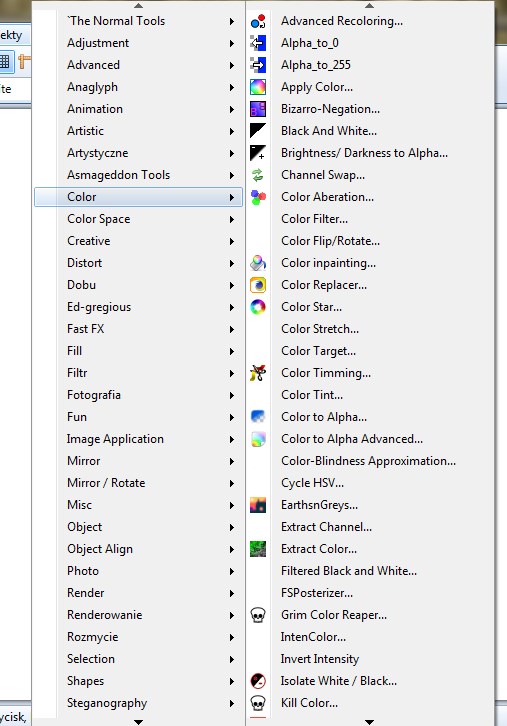Click the Isolate White / Black icon
Image resolution: width=507 pixels, height=726 pixels.
point(258,681)
